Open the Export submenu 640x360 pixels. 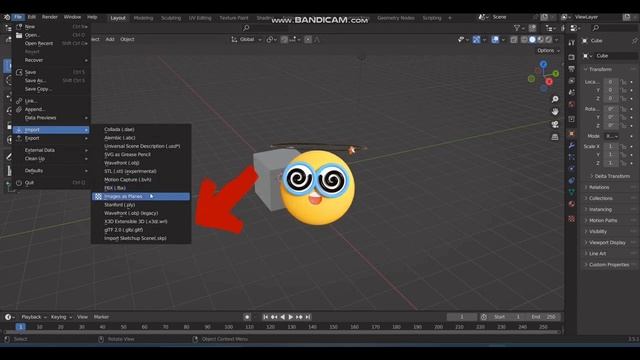[51, 138]
